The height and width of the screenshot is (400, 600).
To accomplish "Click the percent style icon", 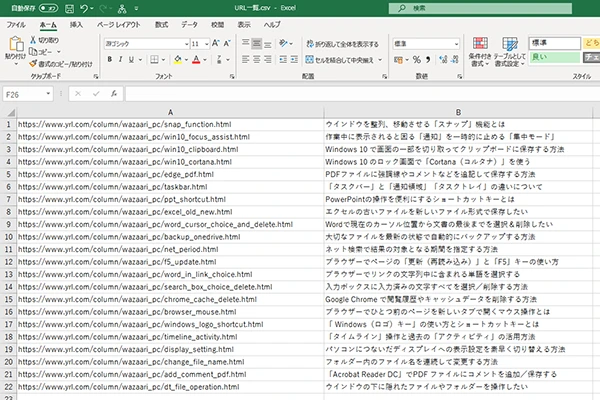I will coord(417,60).
